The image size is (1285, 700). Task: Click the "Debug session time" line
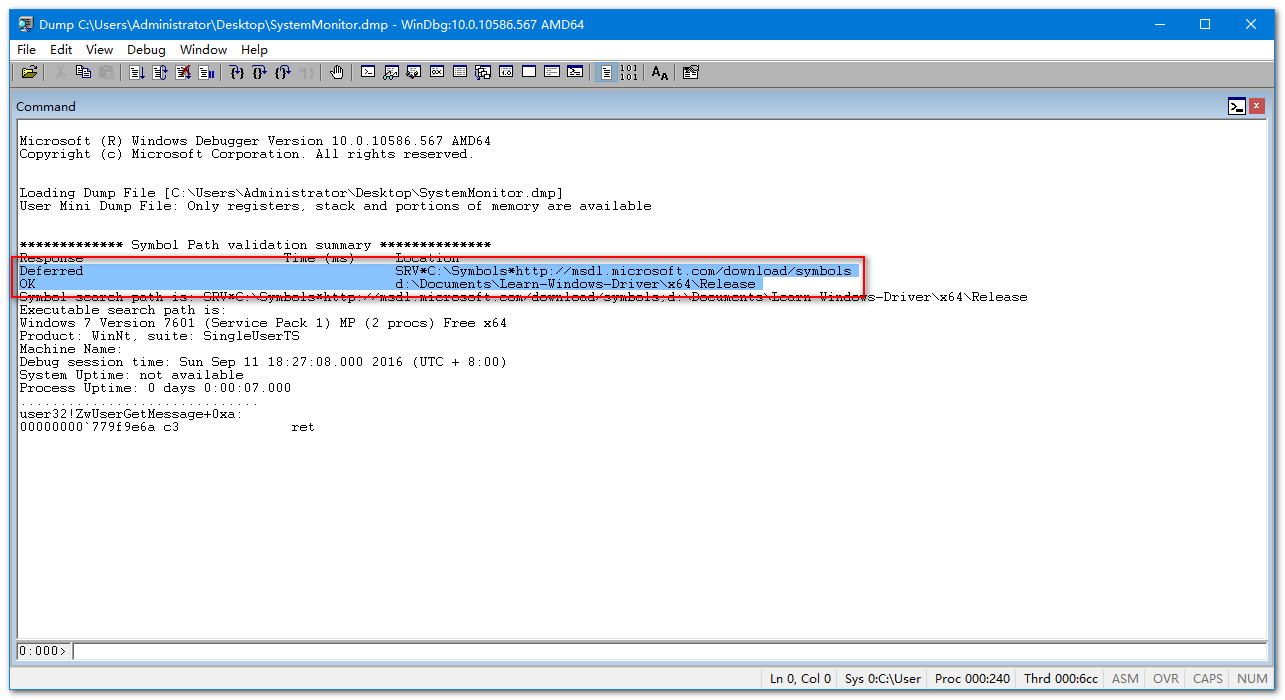(x=263, y=362)
